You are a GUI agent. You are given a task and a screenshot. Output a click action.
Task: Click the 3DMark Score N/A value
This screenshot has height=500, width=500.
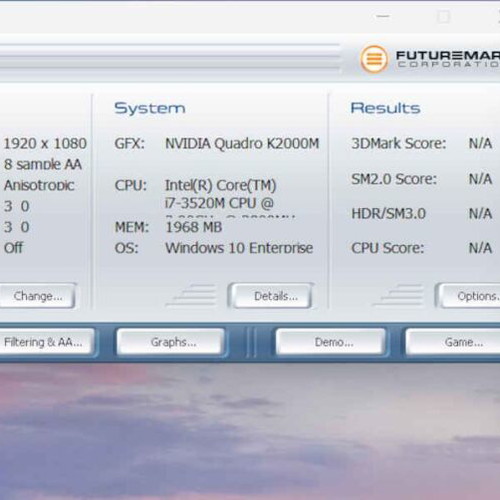[480, 144]
